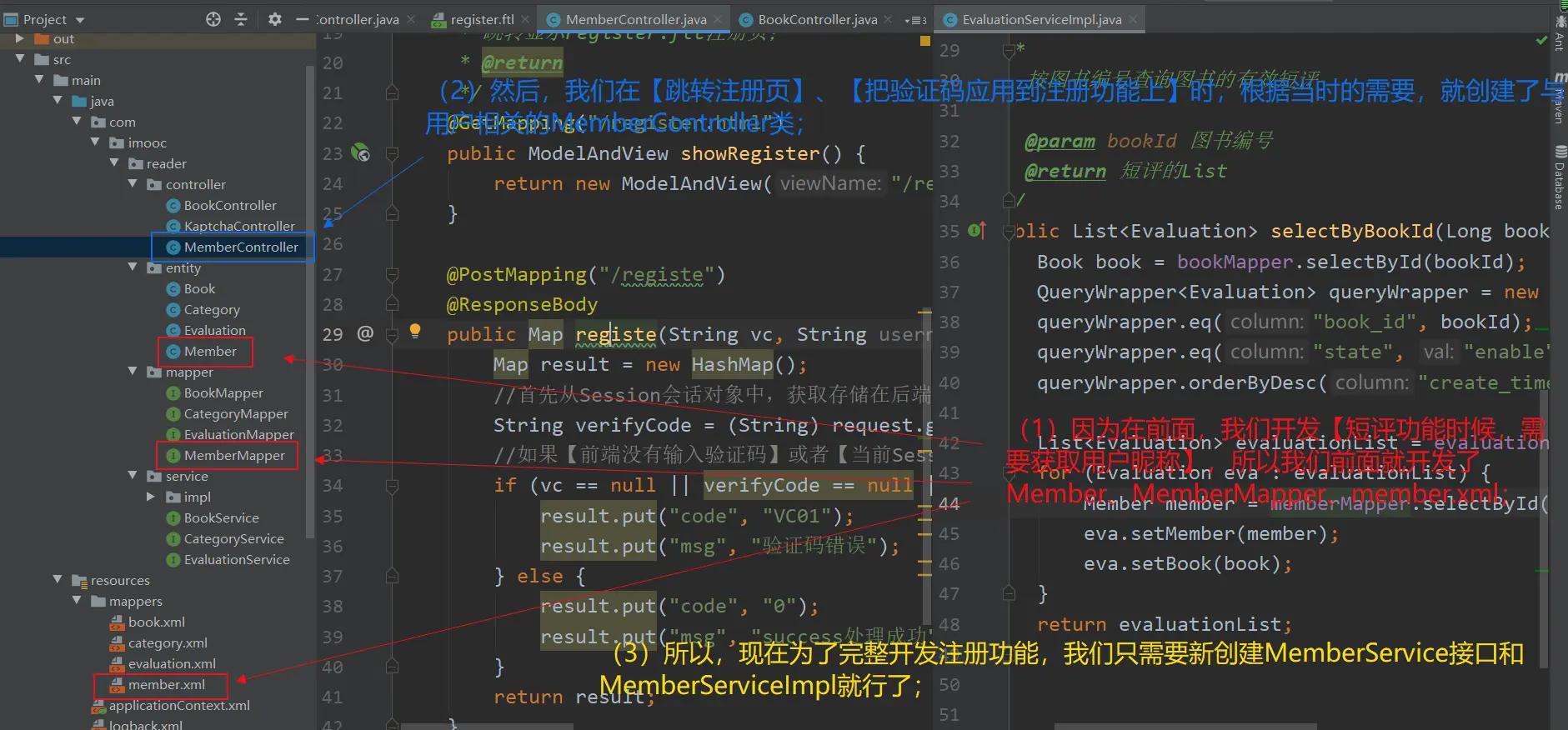Expand the impl package arrow

pos(151,497)
